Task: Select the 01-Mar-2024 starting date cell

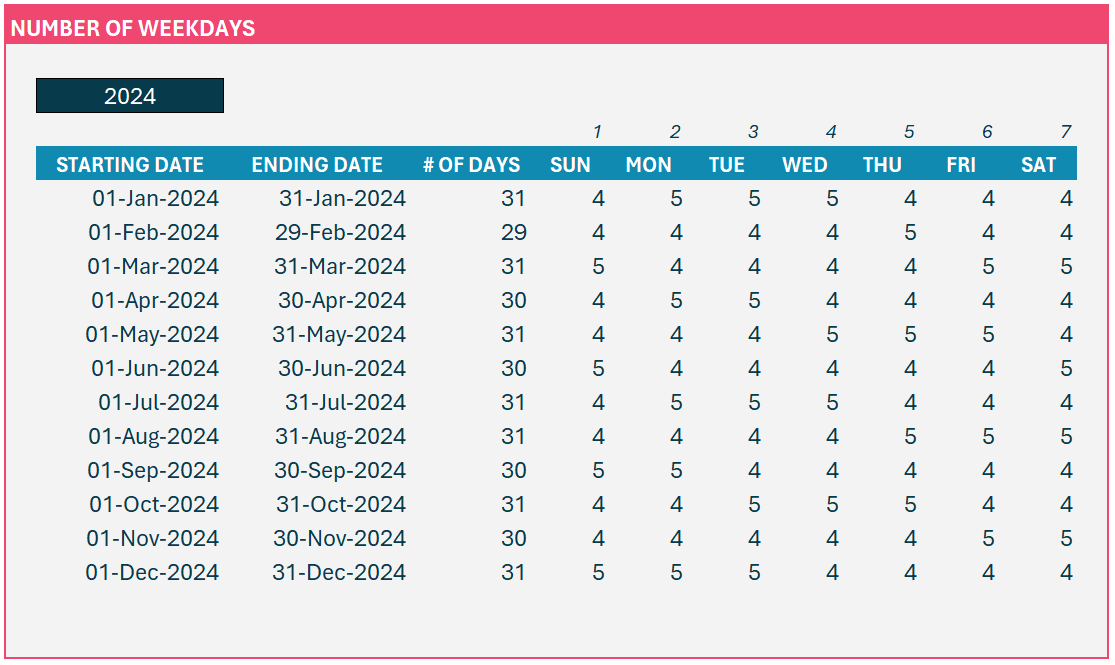Action: (153, 266)
